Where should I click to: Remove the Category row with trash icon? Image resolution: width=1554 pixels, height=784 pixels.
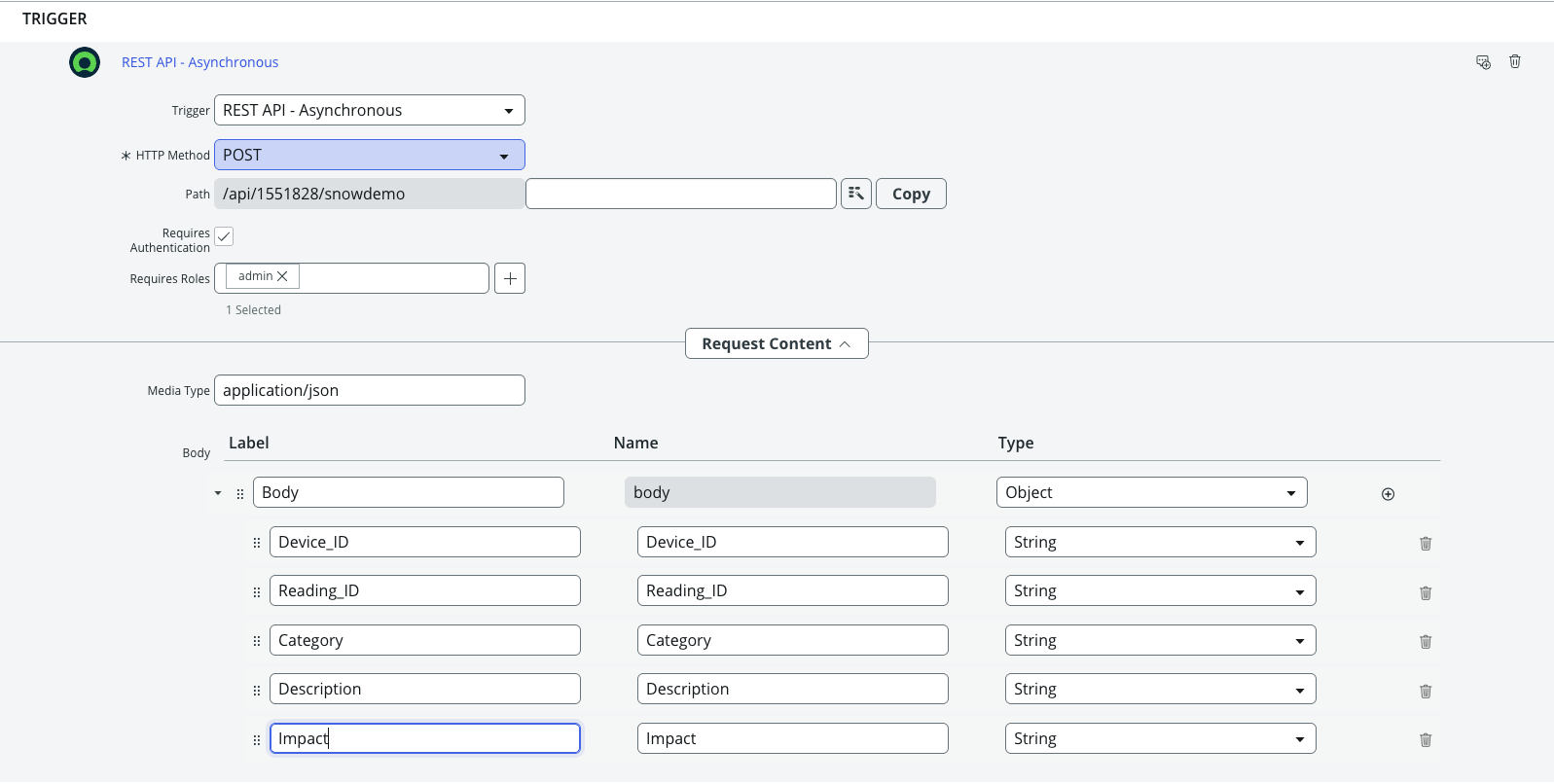(x=1426, y=642)
